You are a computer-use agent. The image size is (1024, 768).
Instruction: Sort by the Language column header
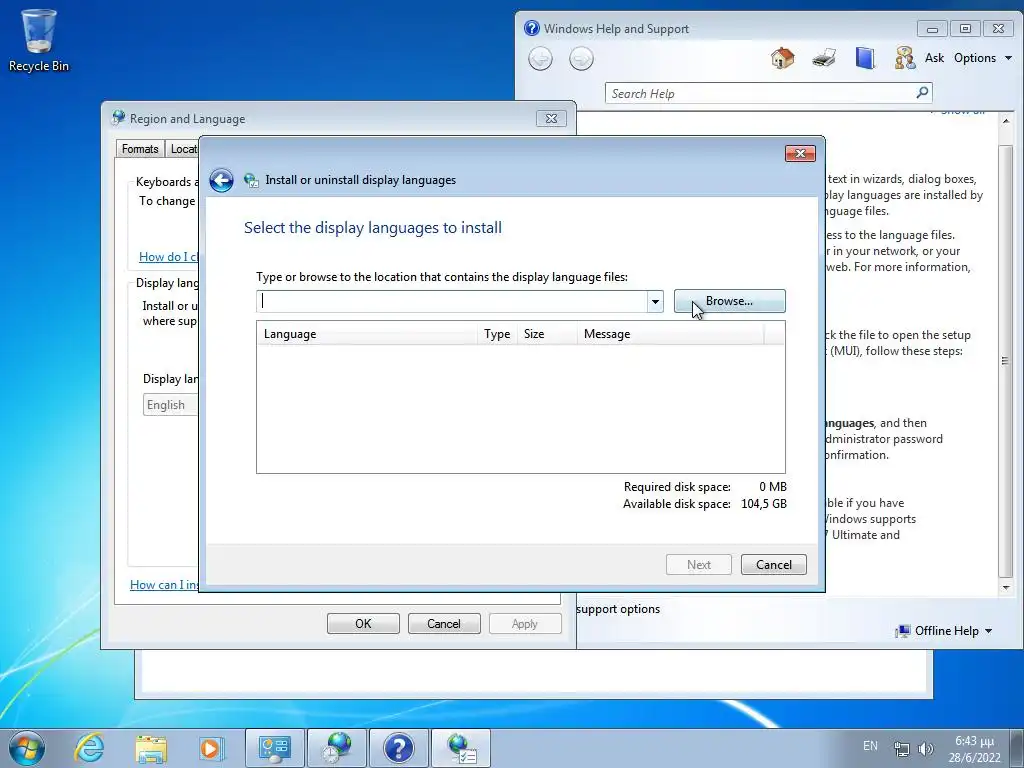tap(366, 334)
